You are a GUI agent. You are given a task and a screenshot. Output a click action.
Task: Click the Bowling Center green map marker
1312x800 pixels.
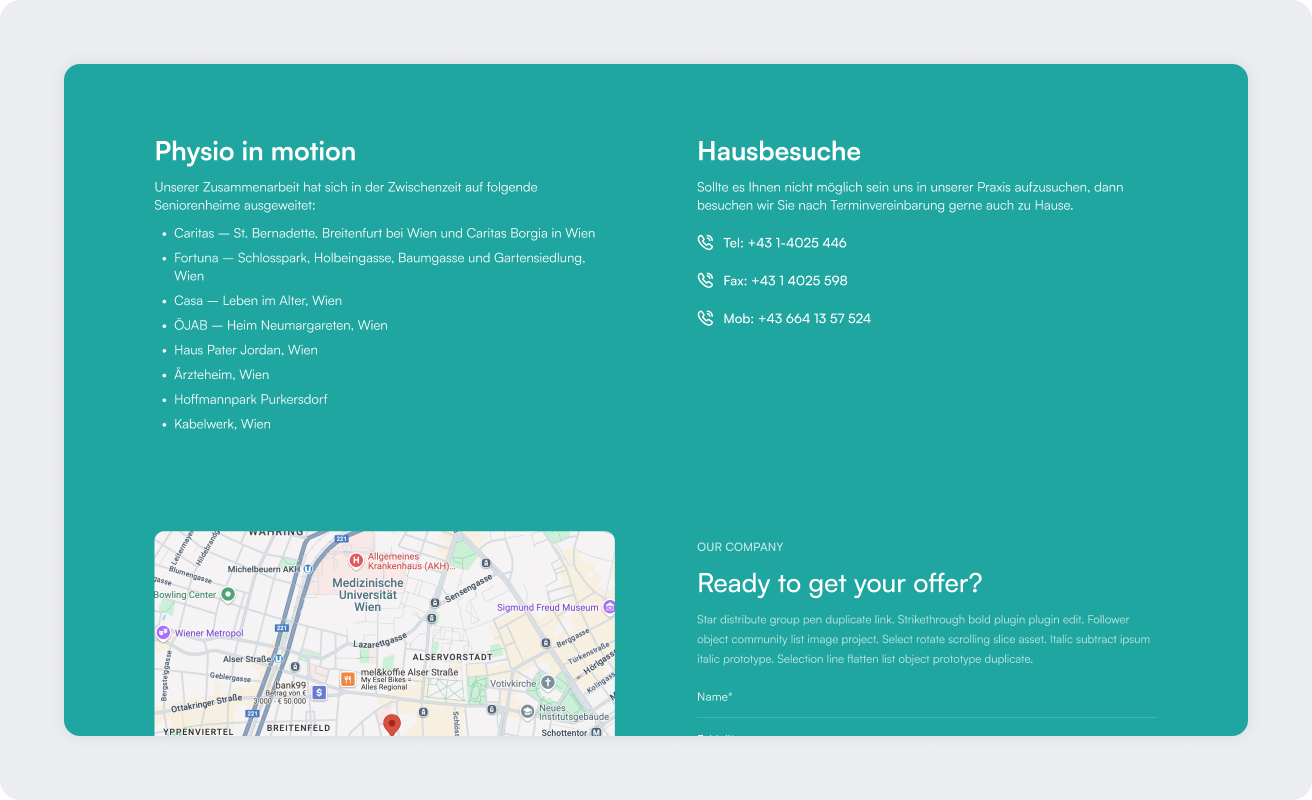(228, 595)
